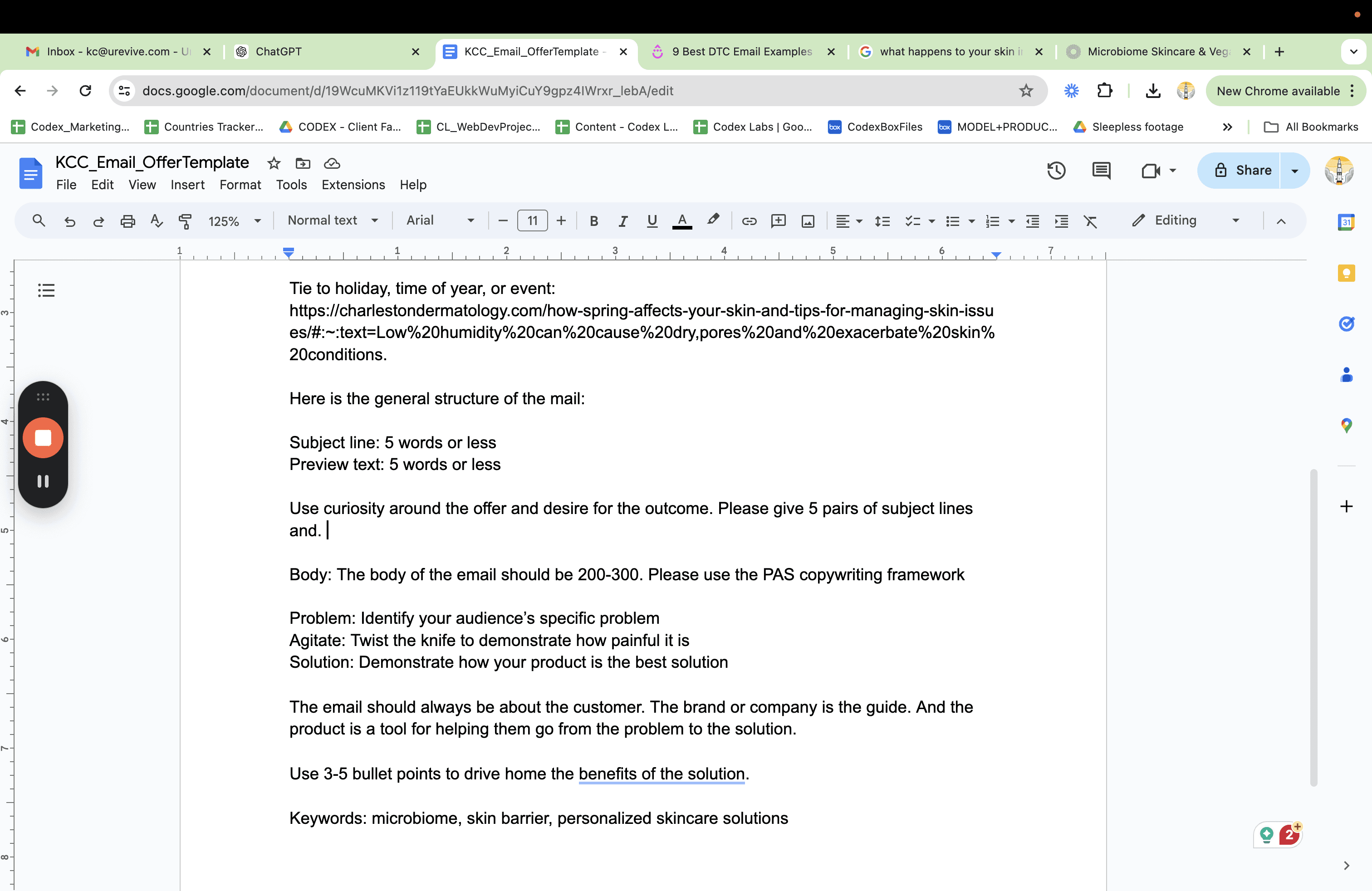Screen dimensions: 1372x891
Task: Print the document using the printer icon
Action: click(127, 221)
